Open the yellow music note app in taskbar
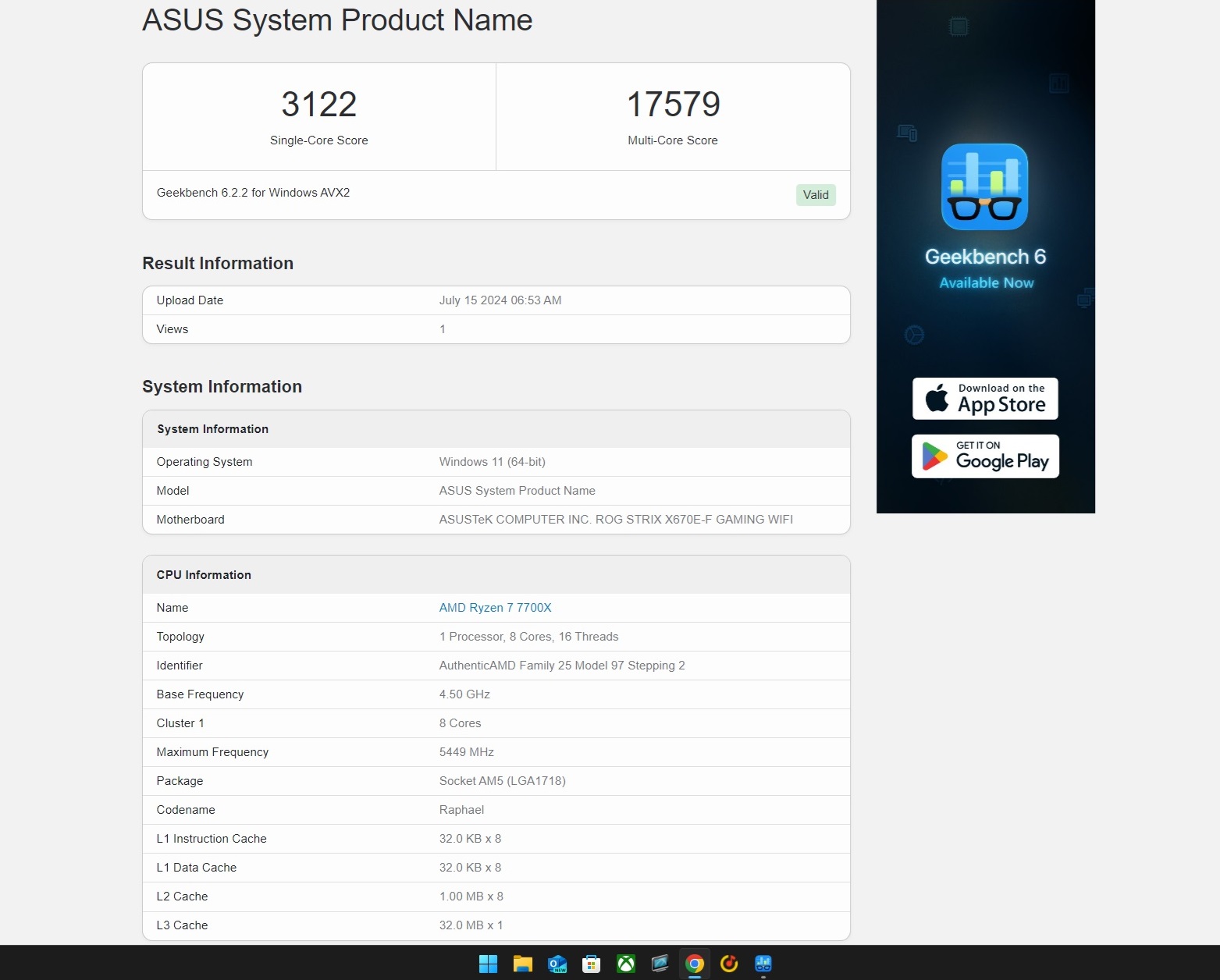This screenshot has height=980, width=1220. tap(728, 964)
